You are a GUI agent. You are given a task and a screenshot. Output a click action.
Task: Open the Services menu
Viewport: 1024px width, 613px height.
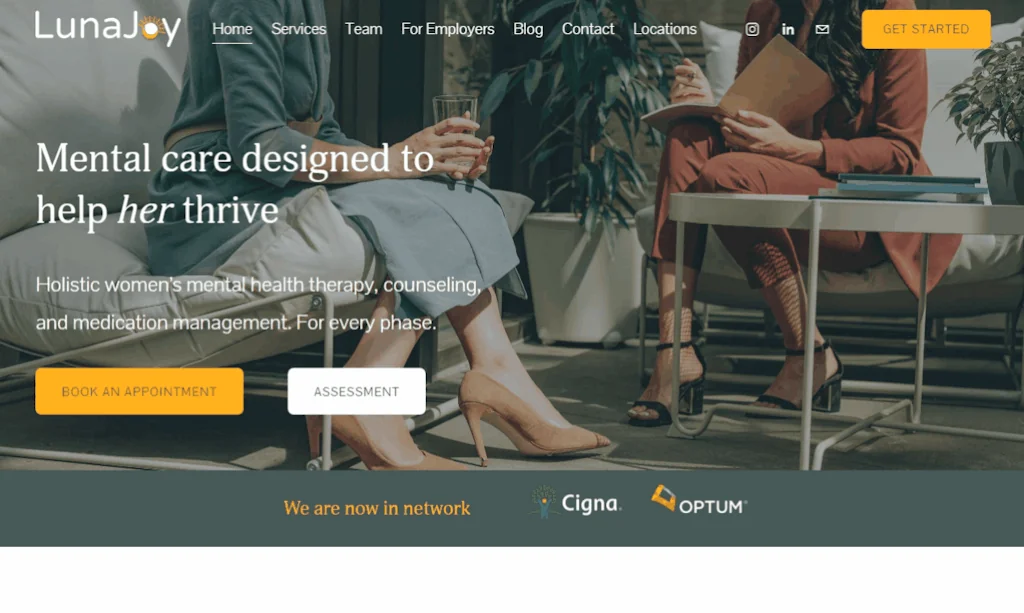click(298, 29)
